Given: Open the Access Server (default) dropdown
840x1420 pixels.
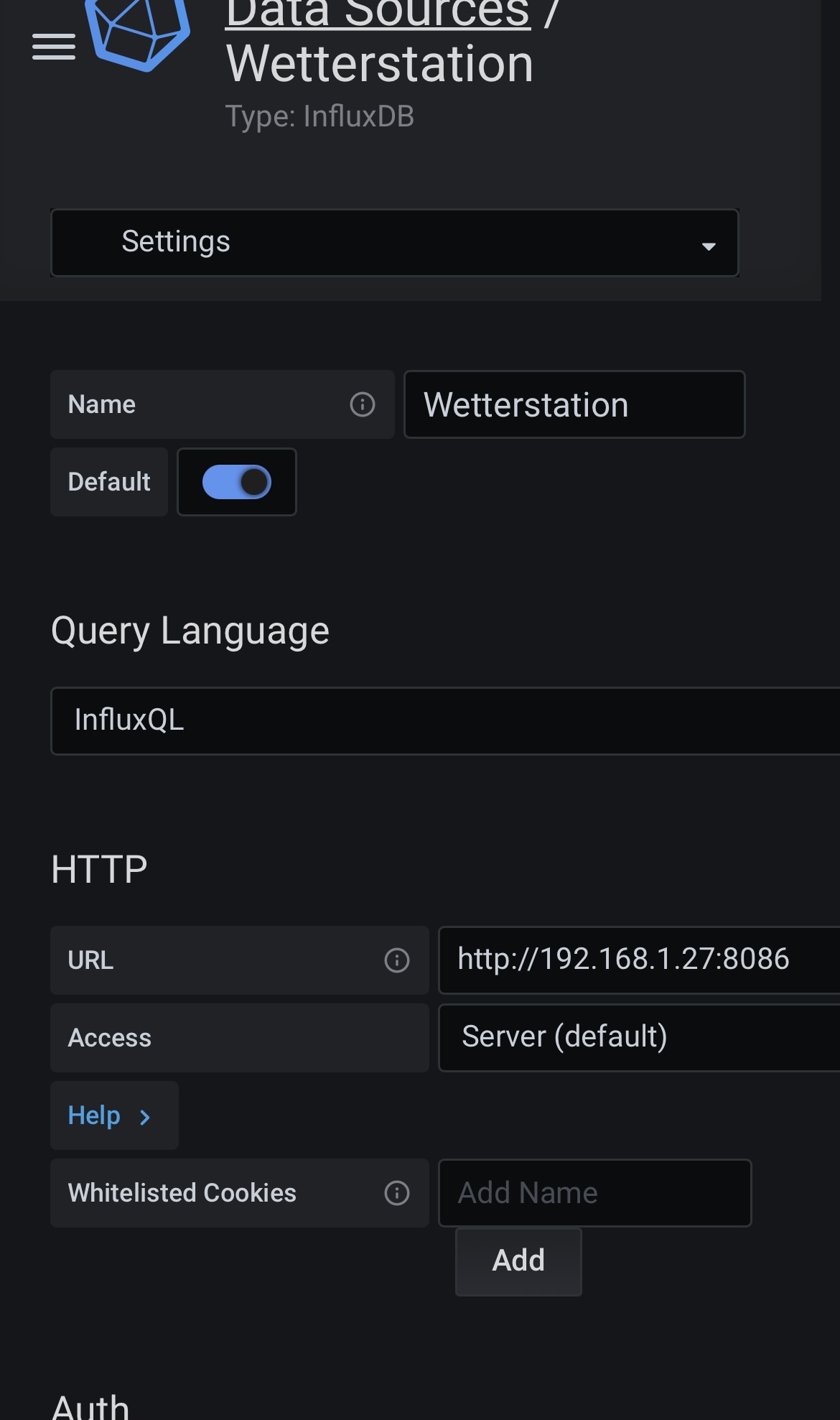Looking at the screenshot, I should point(639,1038).
